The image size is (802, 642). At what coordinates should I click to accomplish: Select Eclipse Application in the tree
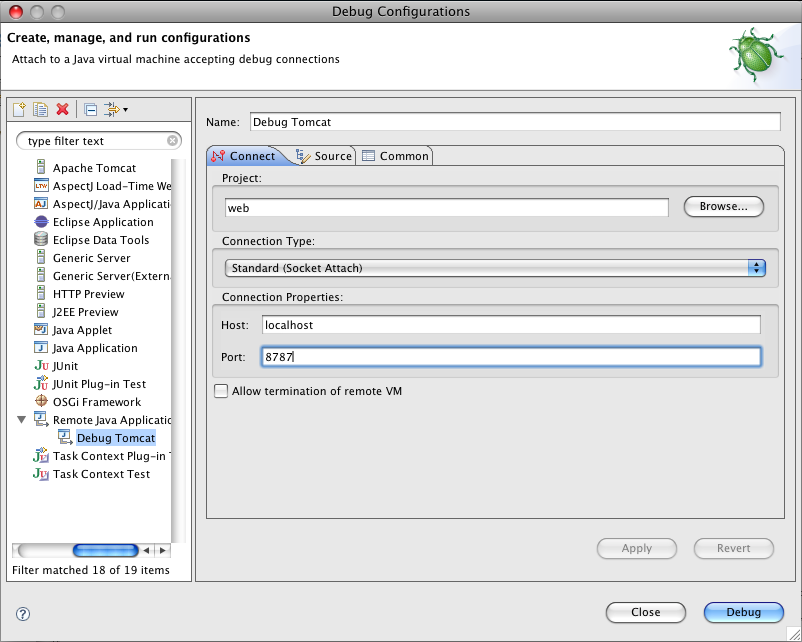coord(103,222)
